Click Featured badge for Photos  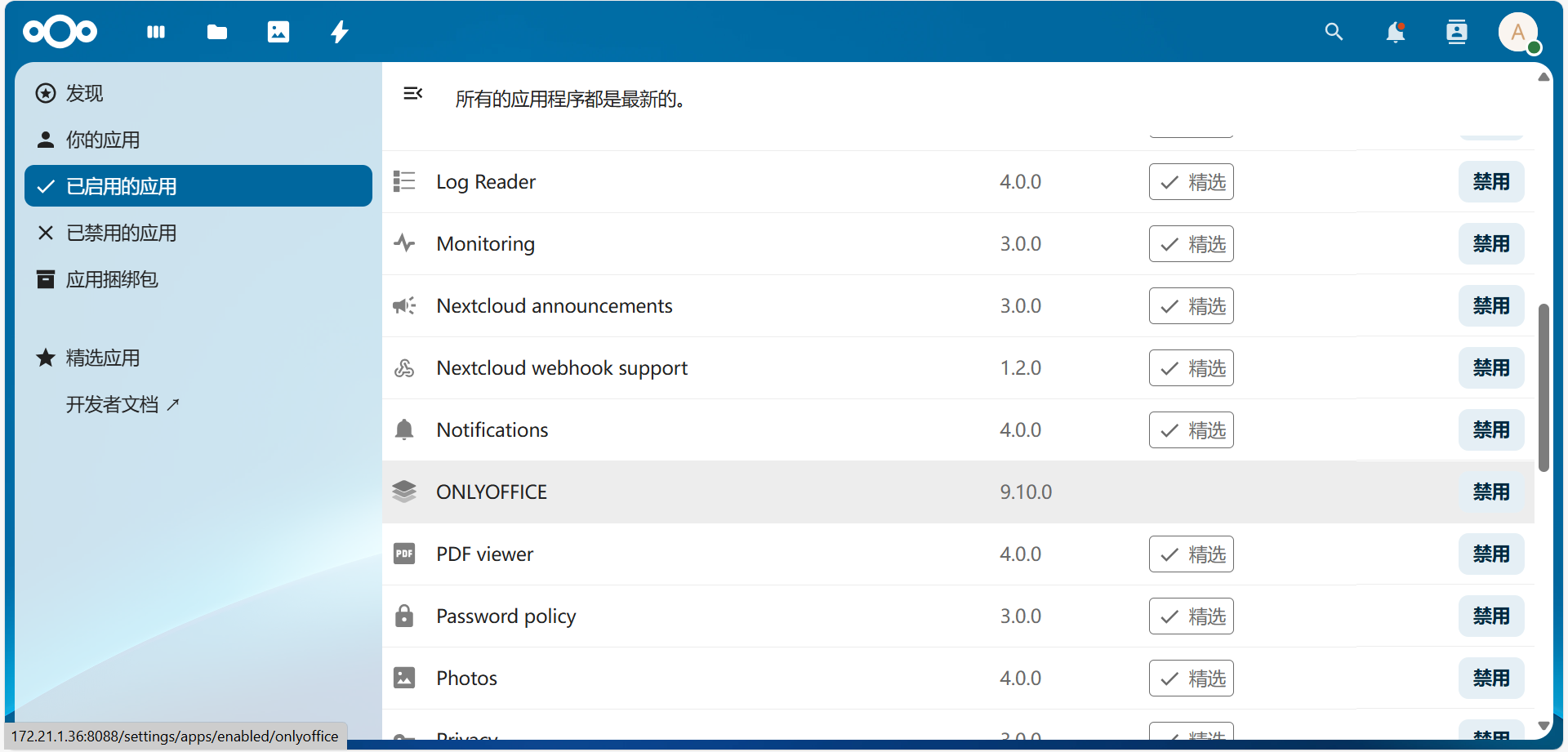click(1192, 678)
